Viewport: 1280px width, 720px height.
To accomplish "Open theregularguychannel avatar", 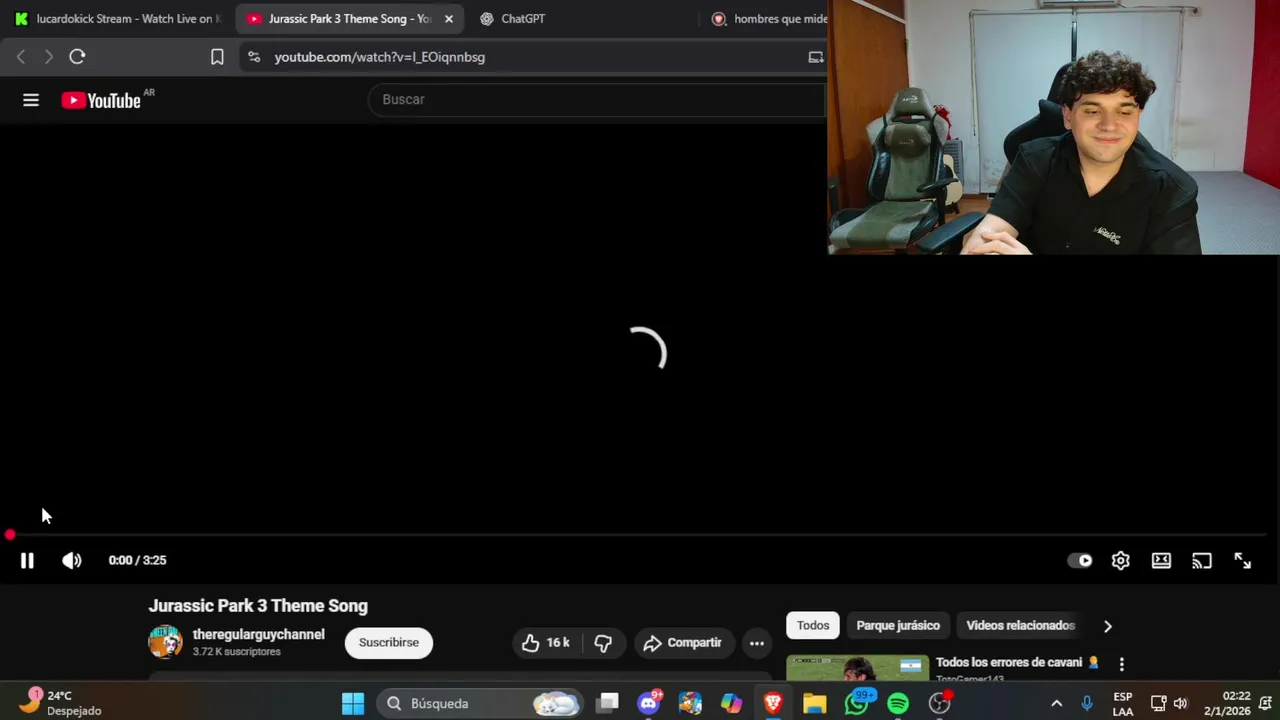I will pyautogui.click(x=165, y=642).
